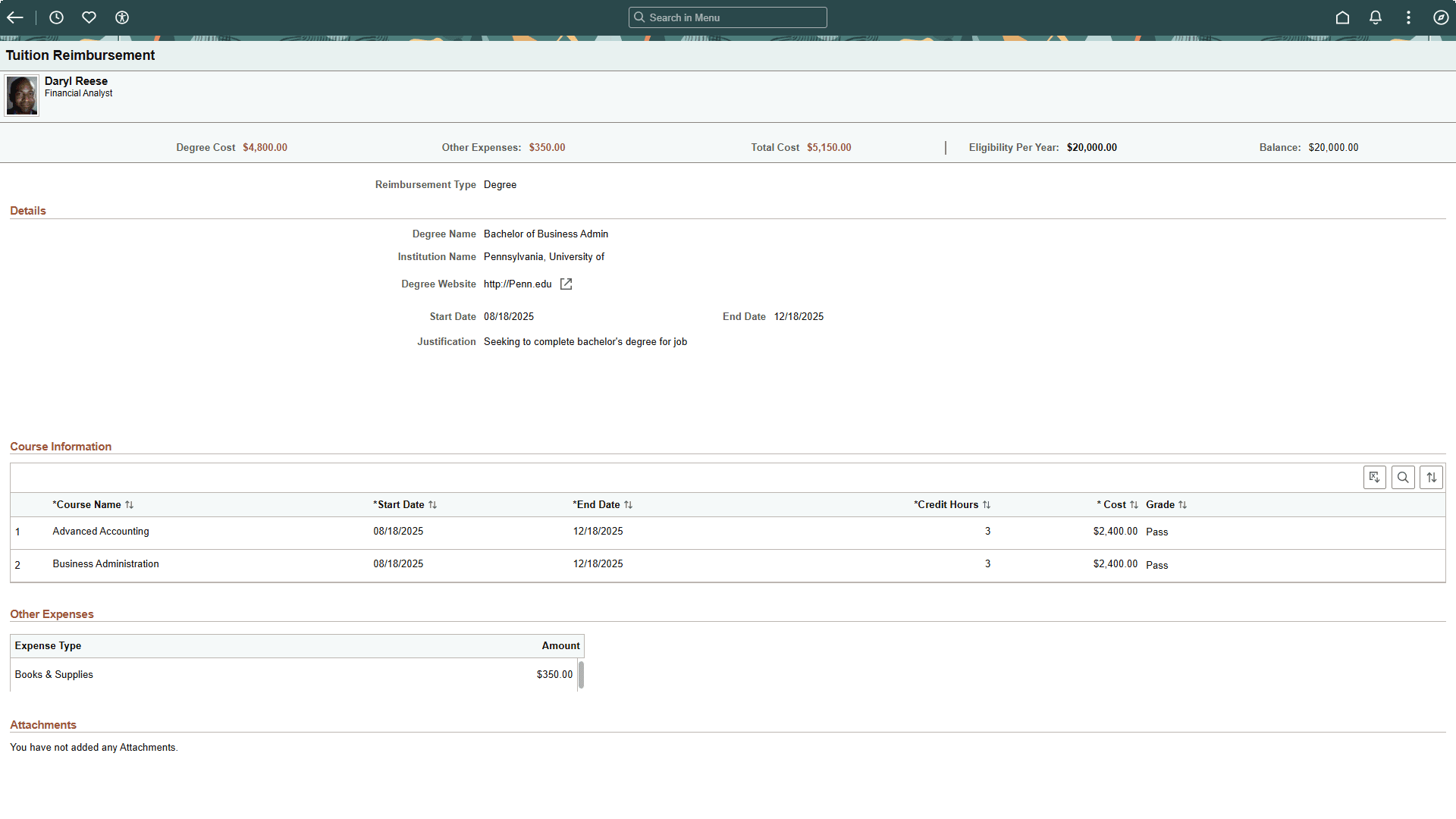Open the accessibility layout icon
1456x819 pixels.
click(121, 17)
